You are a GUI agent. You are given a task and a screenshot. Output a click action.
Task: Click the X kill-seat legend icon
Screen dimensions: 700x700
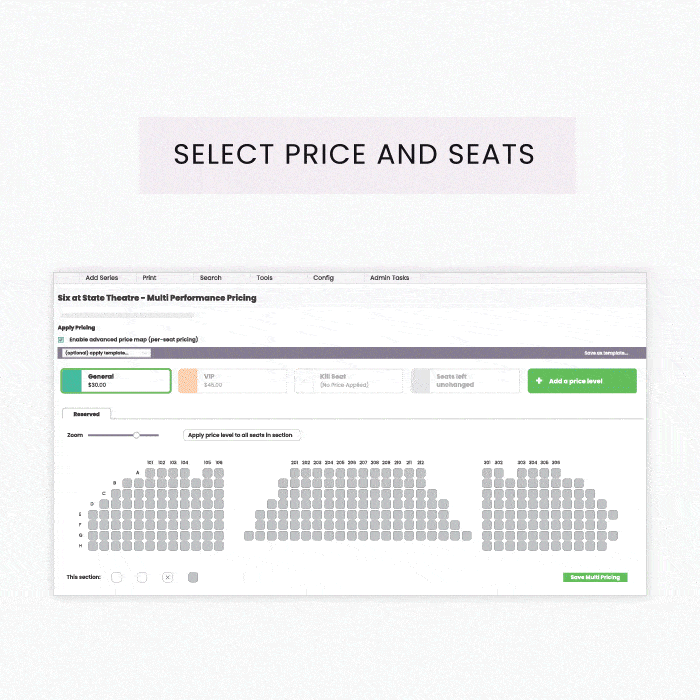167,577
